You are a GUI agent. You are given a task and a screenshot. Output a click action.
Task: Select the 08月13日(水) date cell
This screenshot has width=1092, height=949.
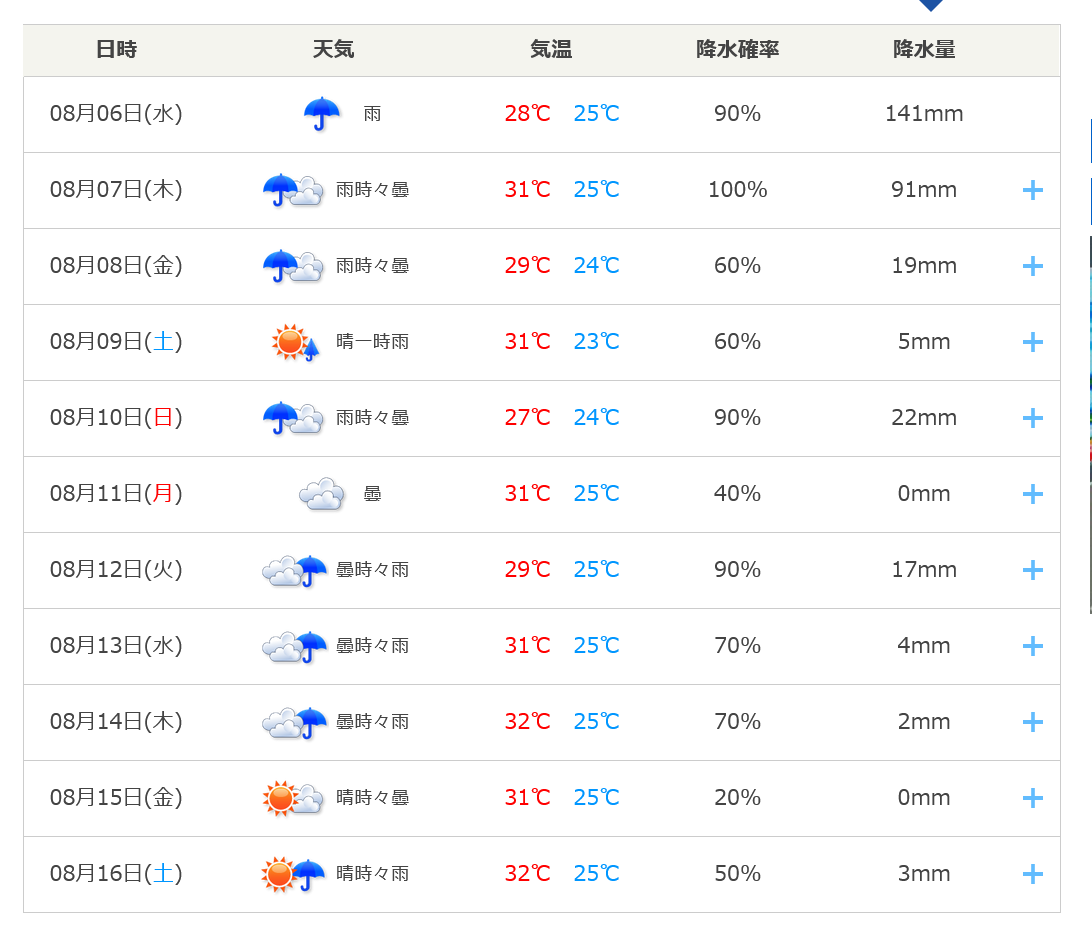pyautogui.click(x=116, y=646)
